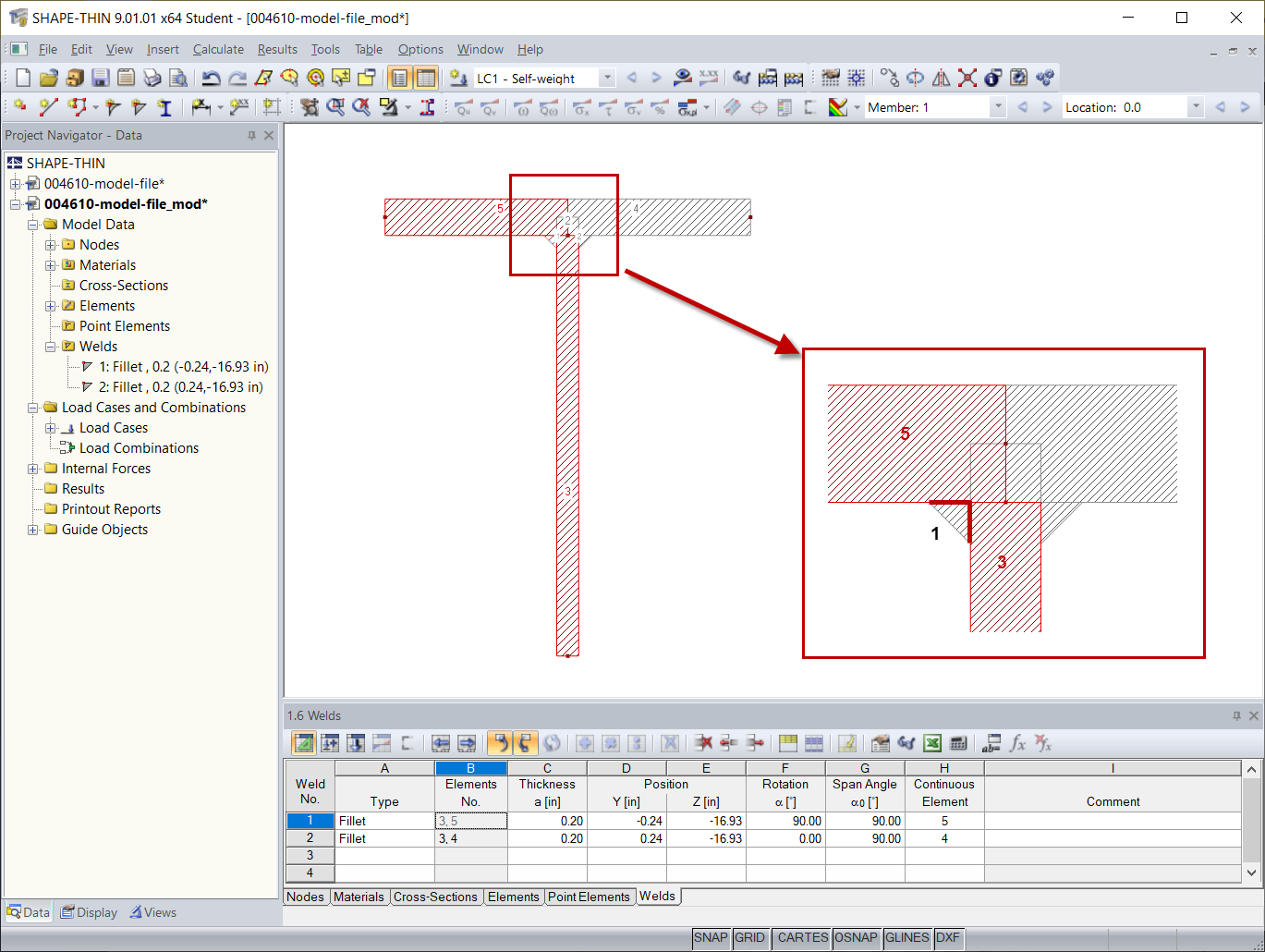Enable GRID mode in the status bar
The width and height of the screenshot is (1265, 952).
750,938
